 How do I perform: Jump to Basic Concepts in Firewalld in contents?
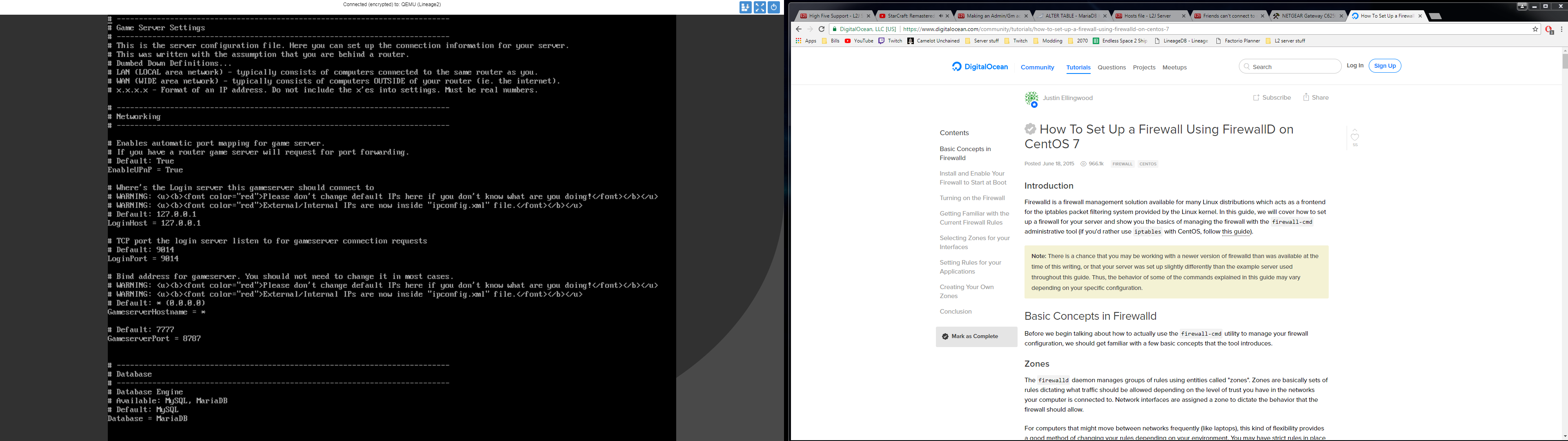[x=965, y=154]
